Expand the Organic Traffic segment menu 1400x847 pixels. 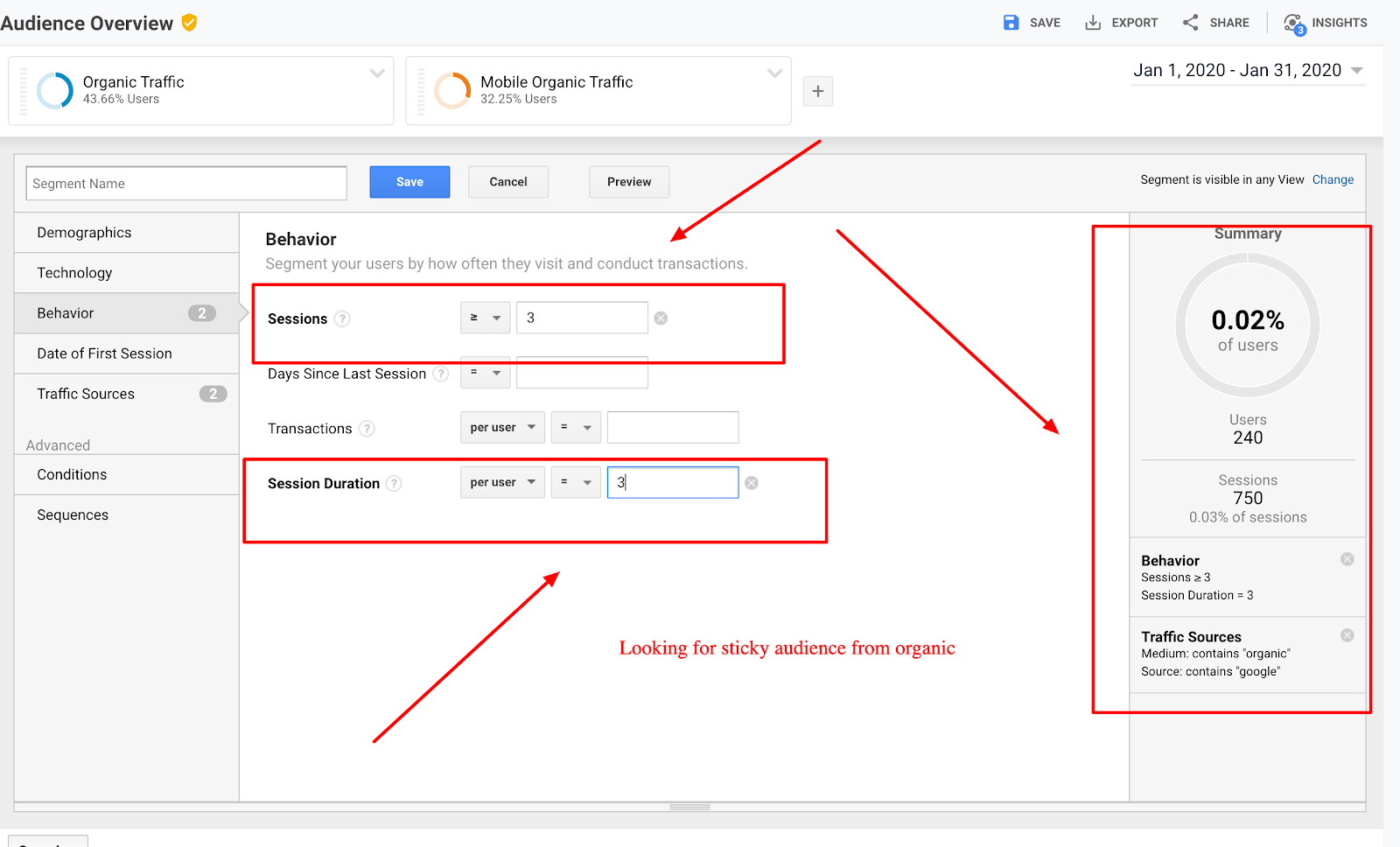[377, 73]
